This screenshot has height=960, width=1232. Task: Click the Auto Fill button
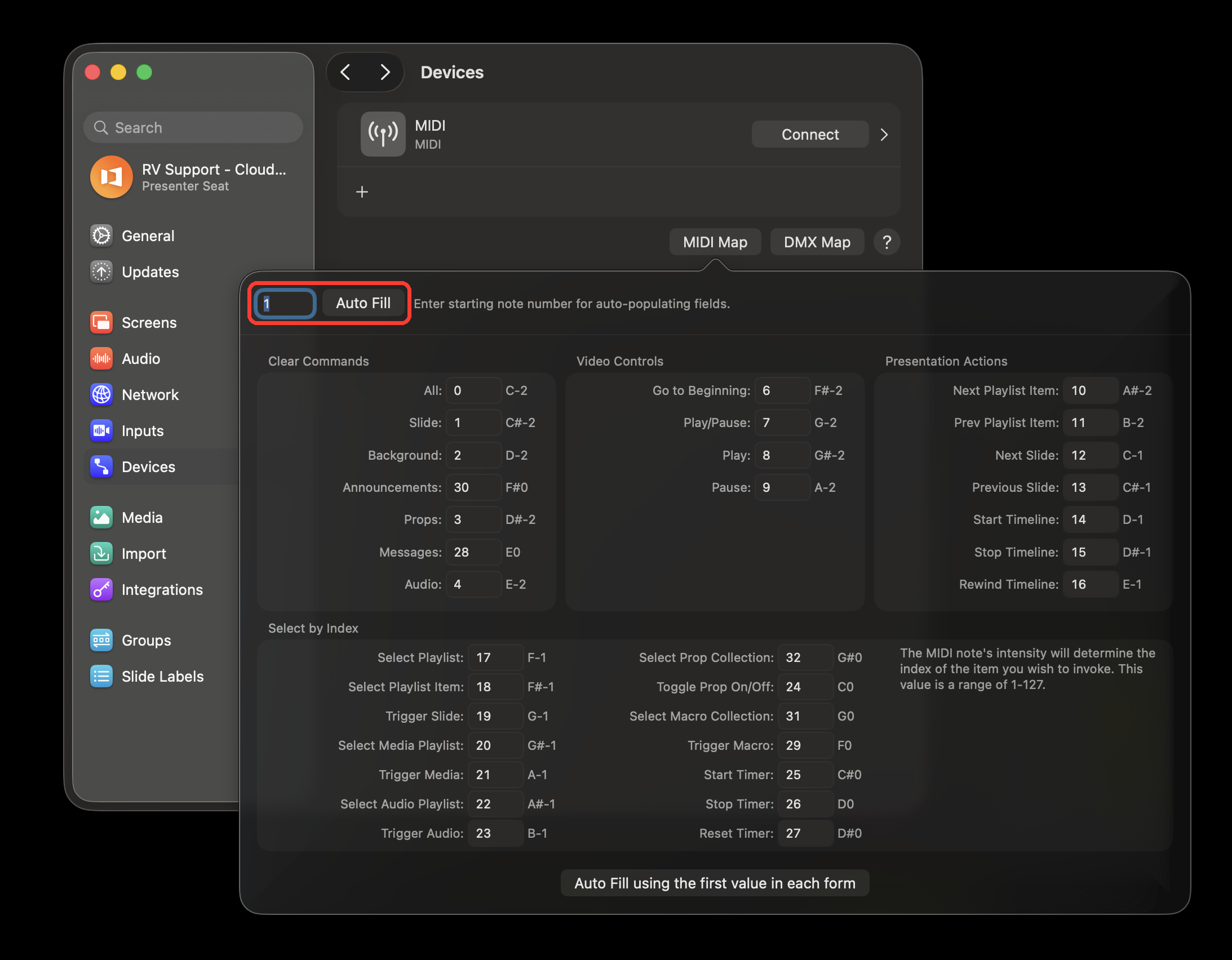pos(364,304)
